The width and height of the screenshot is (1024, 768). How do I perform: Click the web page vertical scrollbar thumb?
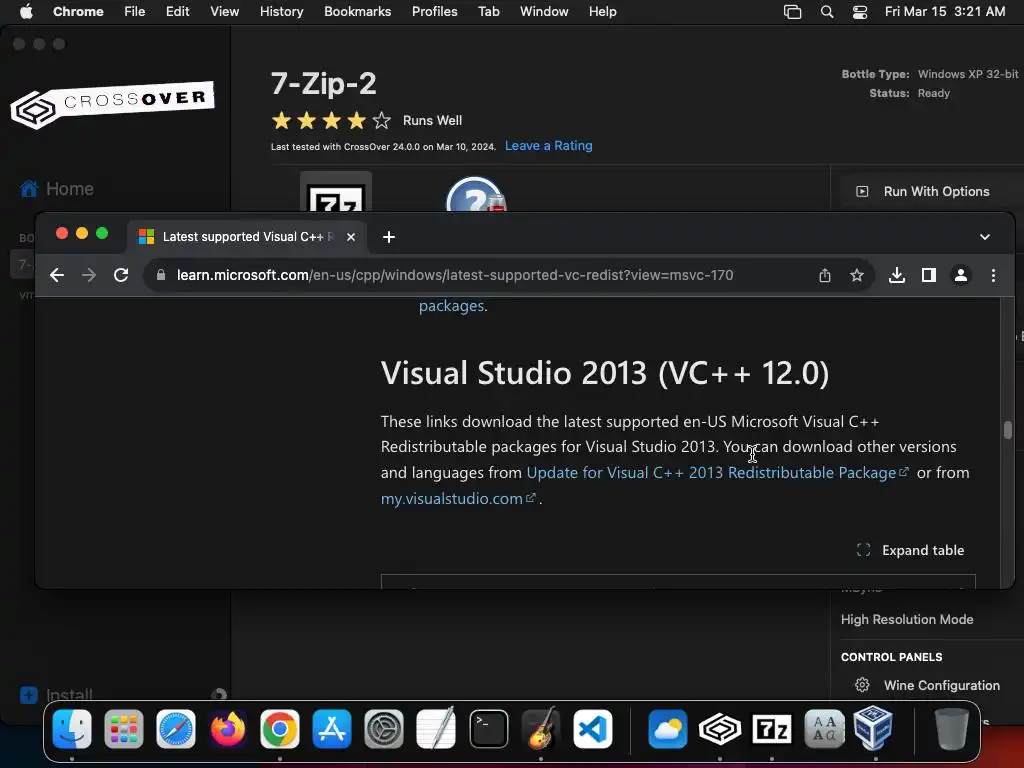pyautogui.click(x=1008, y=430)
